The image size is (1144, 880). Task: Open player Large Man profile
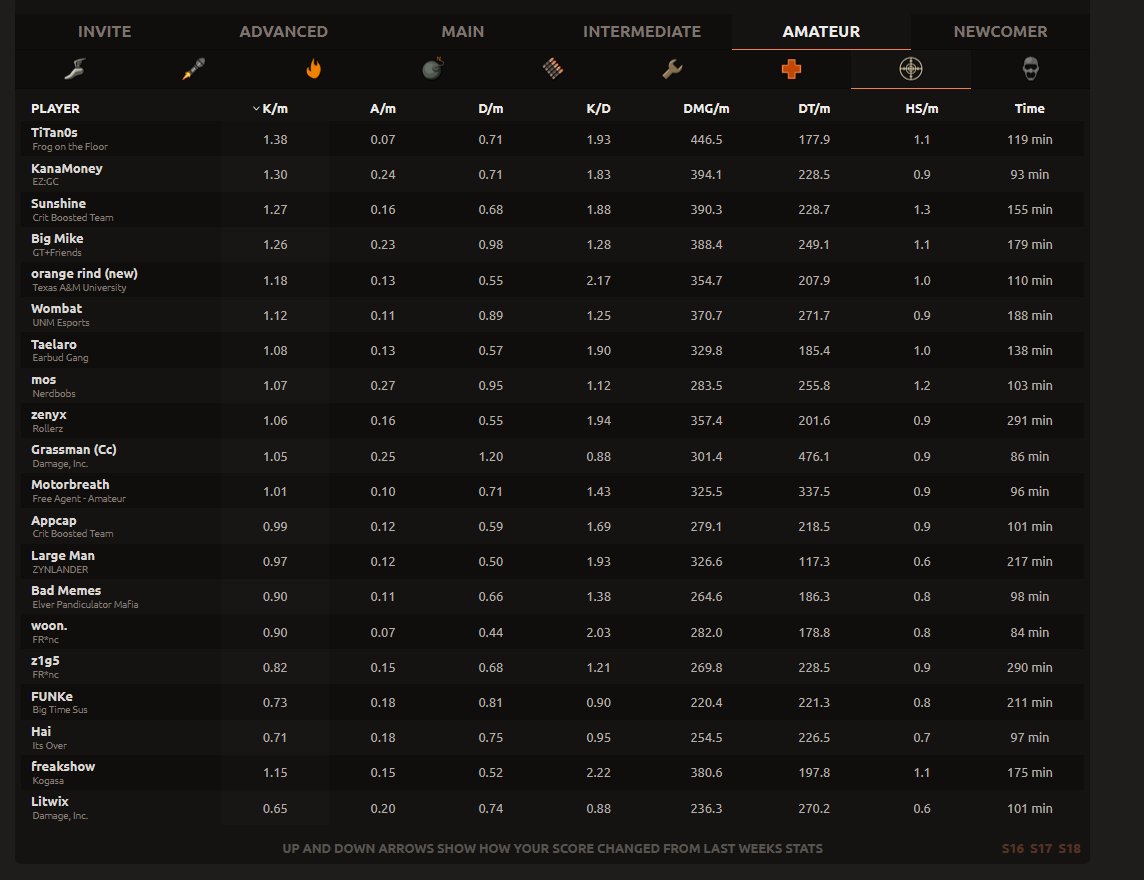coord(63,555)
